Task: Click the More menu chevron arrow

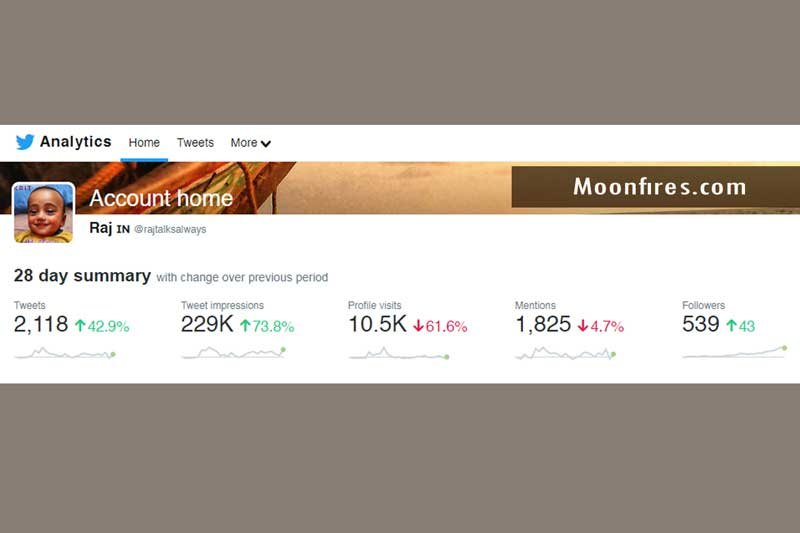Action: pos(266,144)
